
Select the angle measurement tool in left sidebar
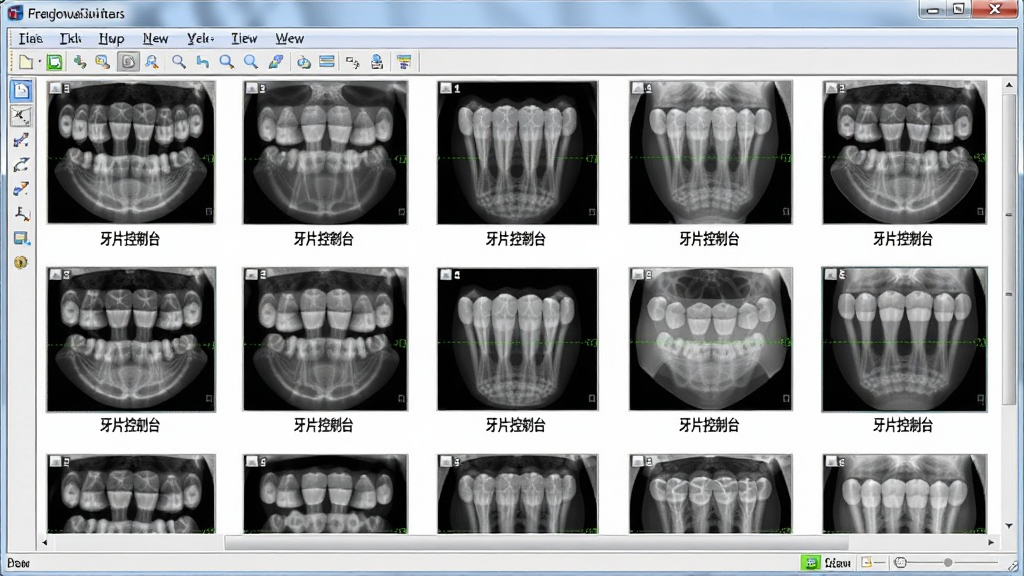[x=21, y=213]
